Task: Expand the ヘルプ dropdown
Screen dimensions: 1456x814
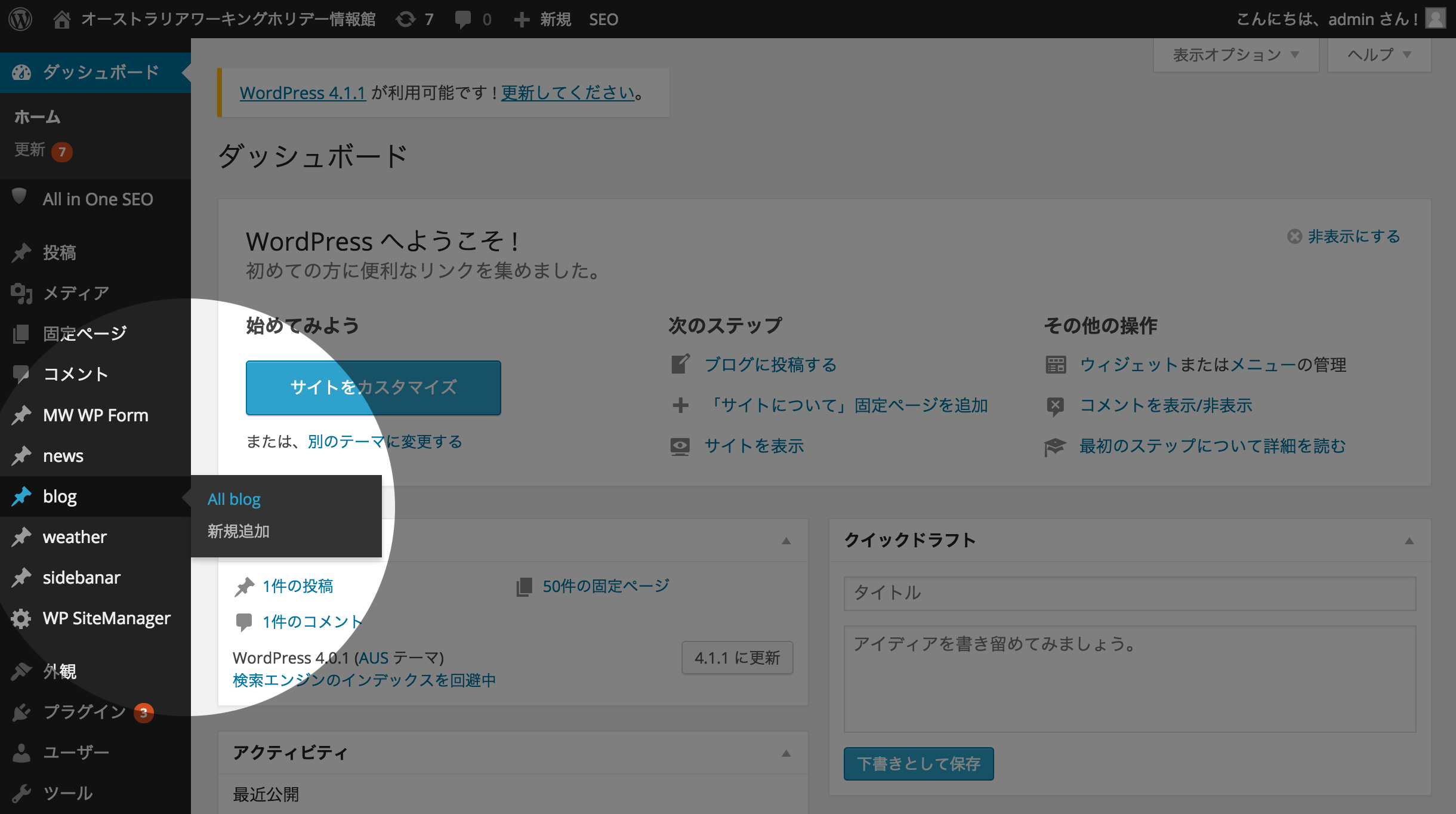Action: pos(1379,55)
